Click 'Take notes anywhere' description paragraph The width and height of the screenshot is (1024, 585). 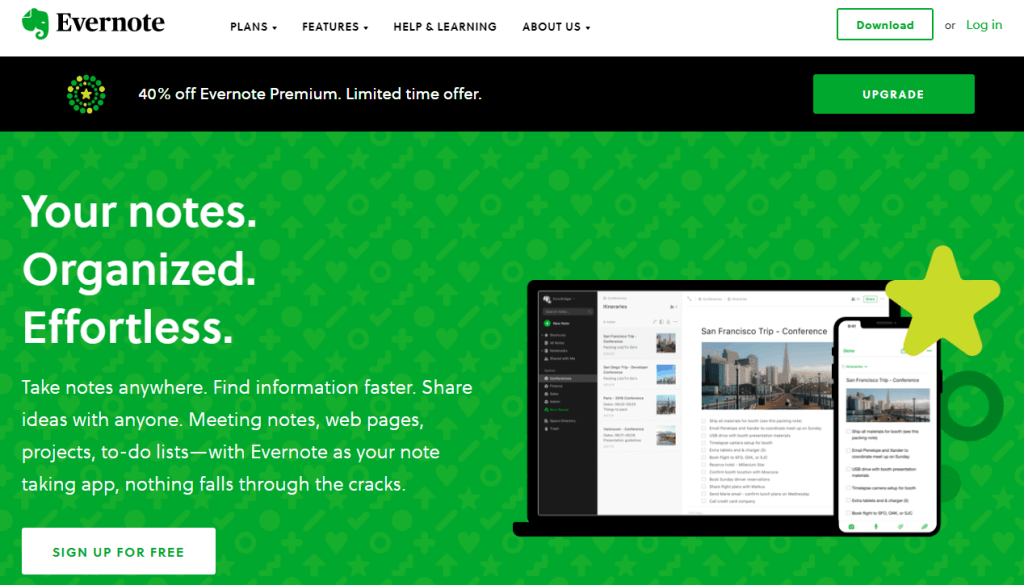247,435
